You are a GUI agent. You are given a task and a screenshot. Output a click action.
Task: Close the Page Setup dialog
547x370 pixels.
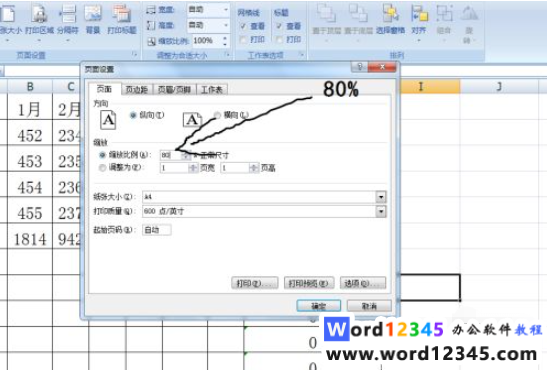[x=382, y=67]
